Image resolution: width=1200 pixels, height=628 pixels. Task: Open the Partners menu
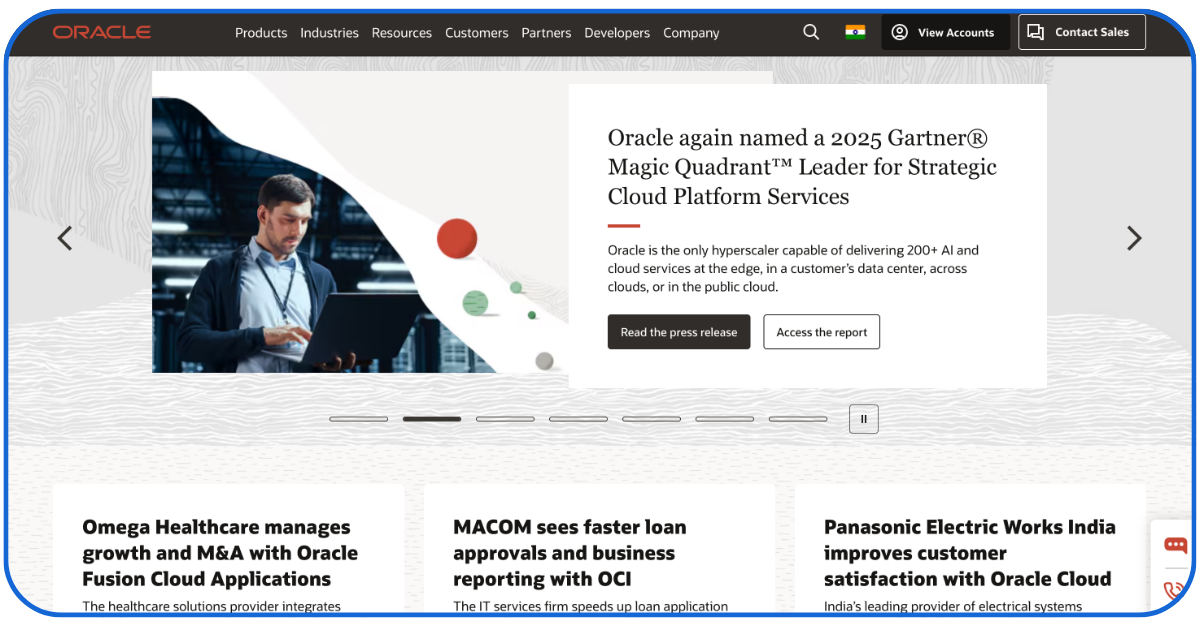click(546, 33)
